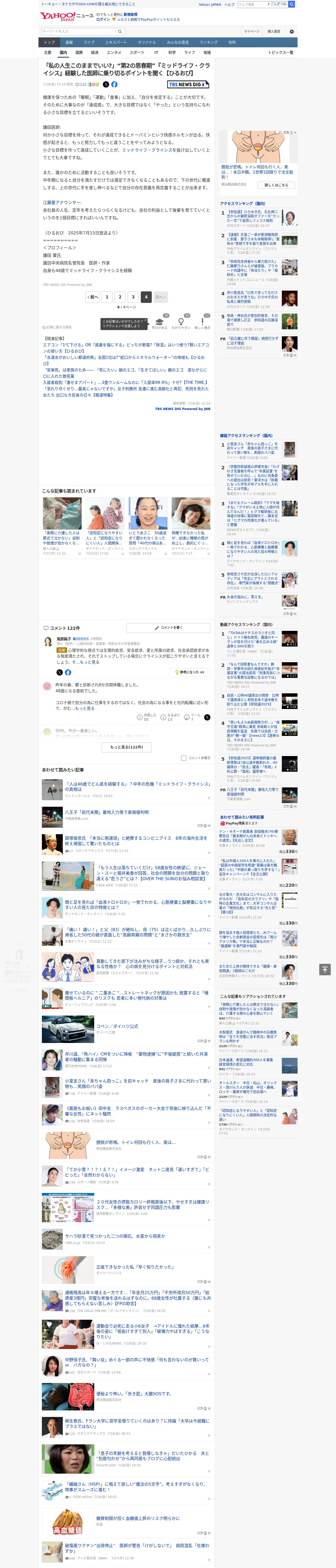React with 新しい視点 exclamation icon

pos(203,321)
